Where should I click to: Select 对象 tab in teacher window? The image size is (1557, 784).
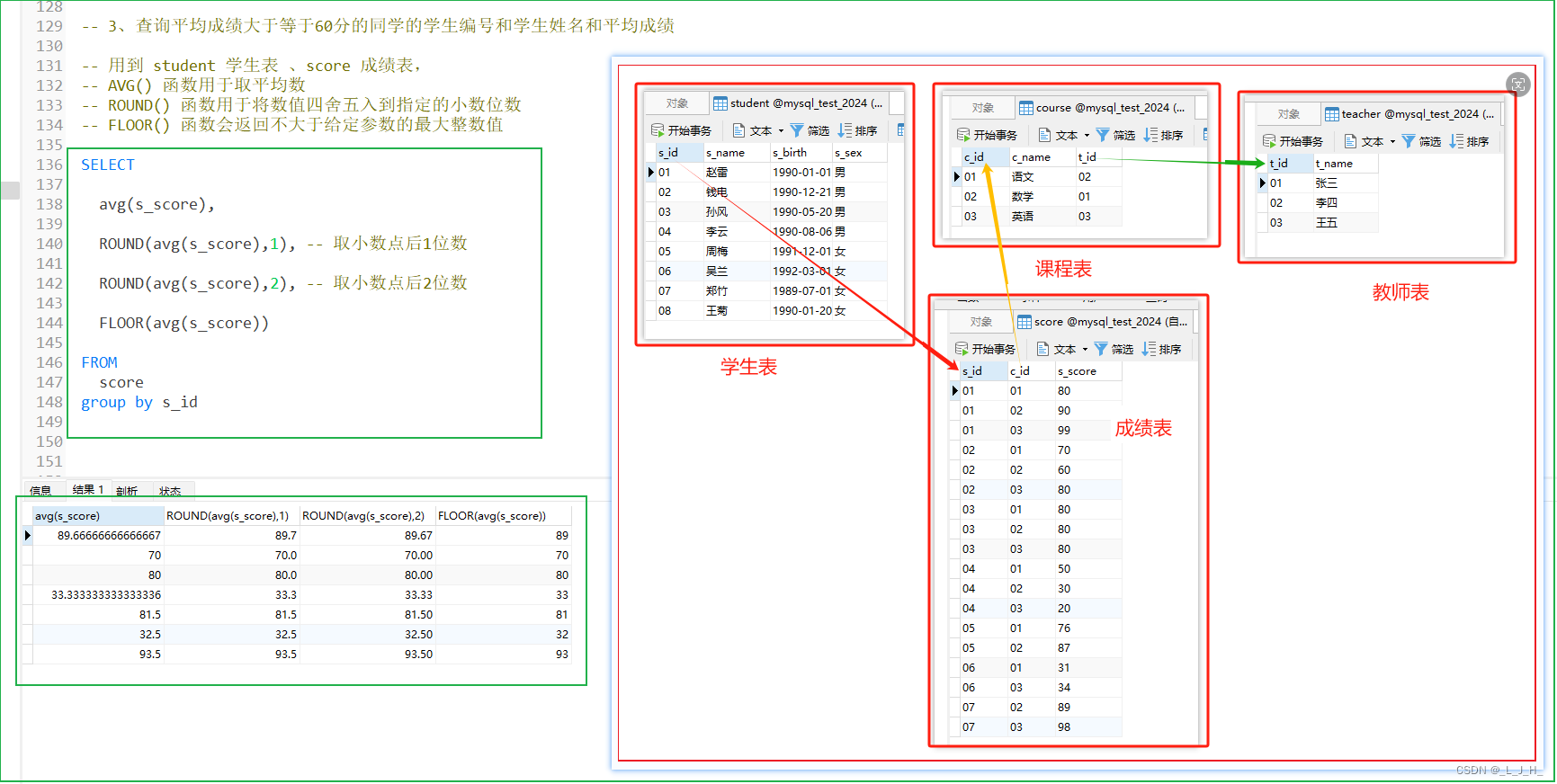[x=1289, y=114]
